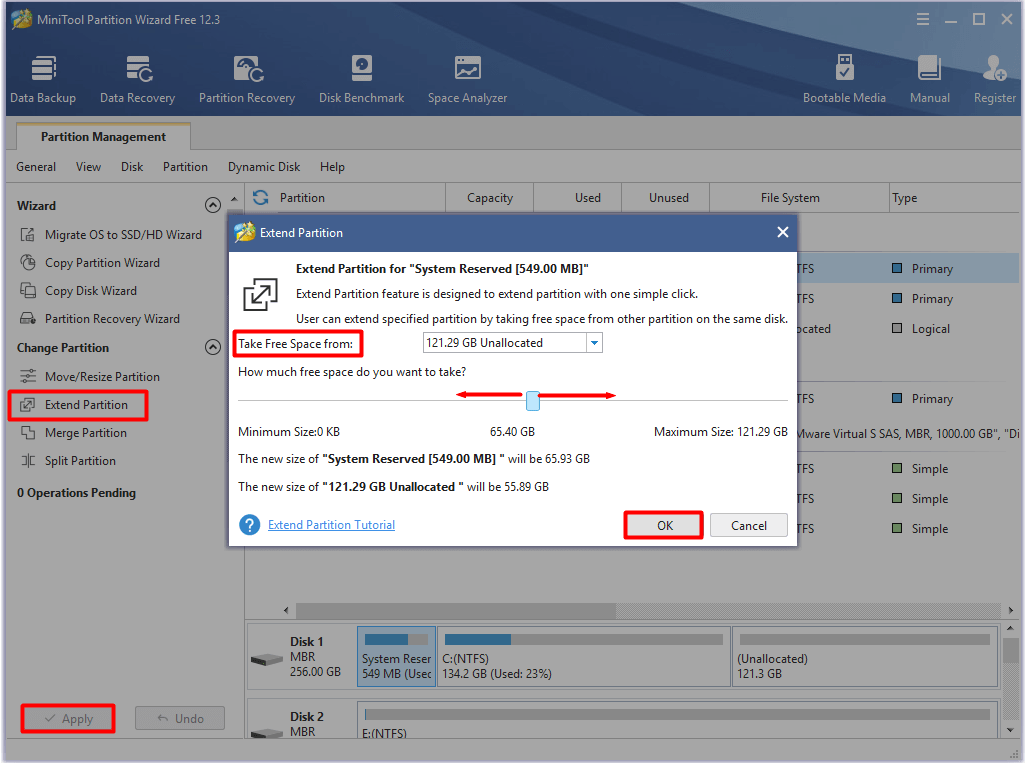Create Bootable Media
This screenshot has height=763, width=1025.
pos(844,78)
